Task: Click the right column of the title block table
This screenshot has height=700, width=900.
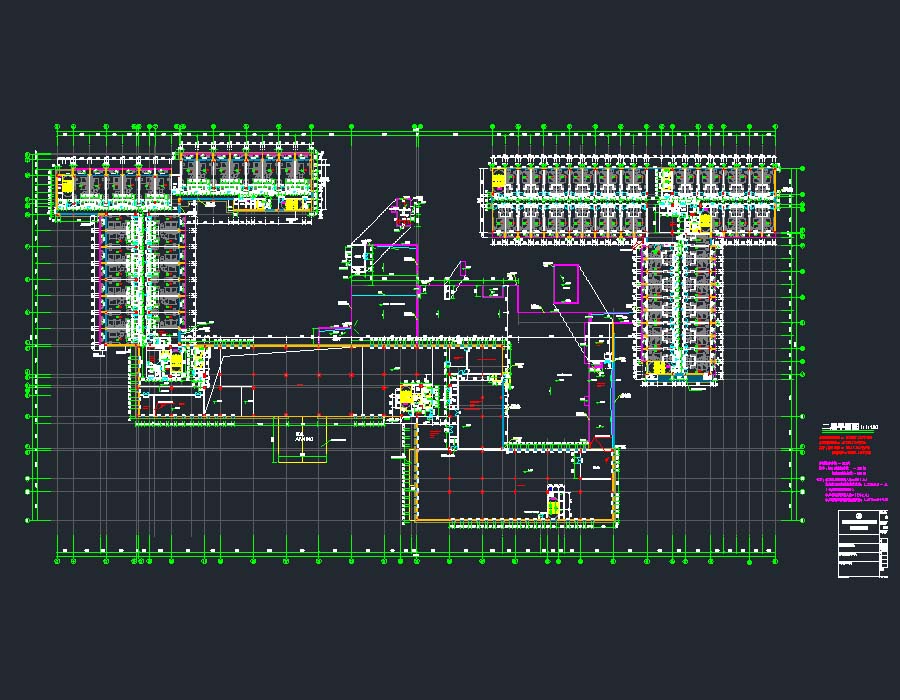Action: coord(883,545)
